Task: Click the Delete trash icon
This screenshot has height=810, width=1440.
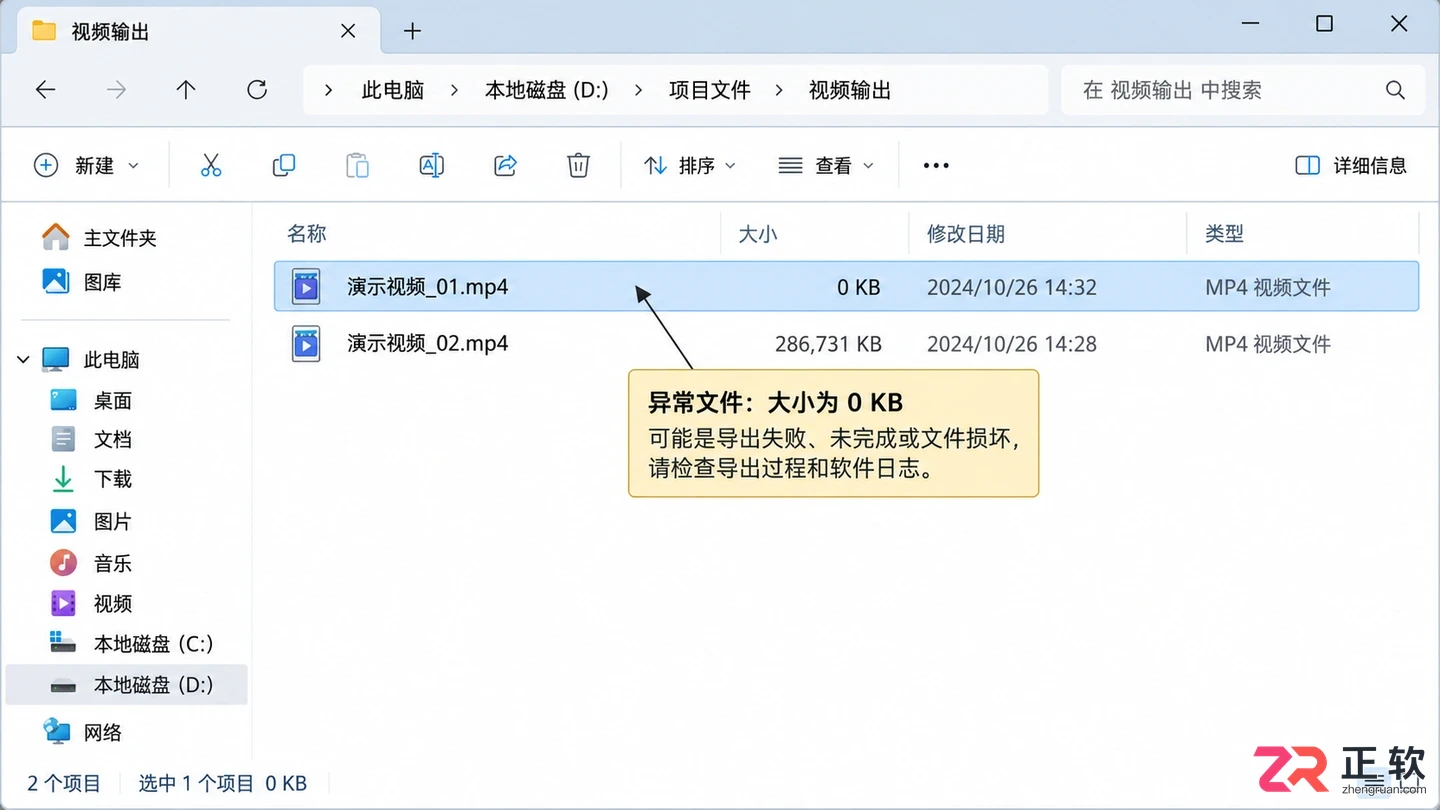Action: [578, 165]
